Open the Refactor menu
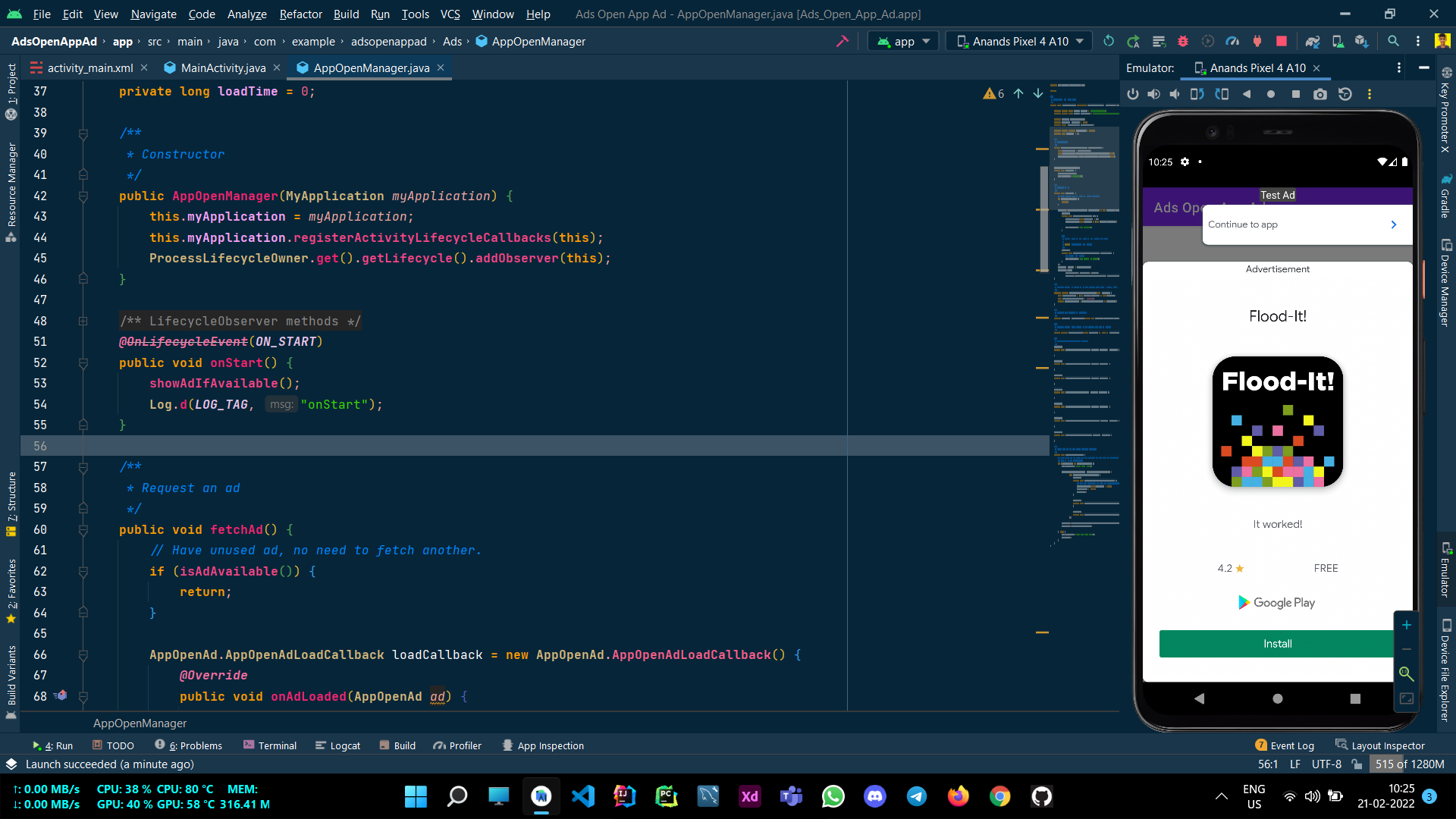 (300, 14)
